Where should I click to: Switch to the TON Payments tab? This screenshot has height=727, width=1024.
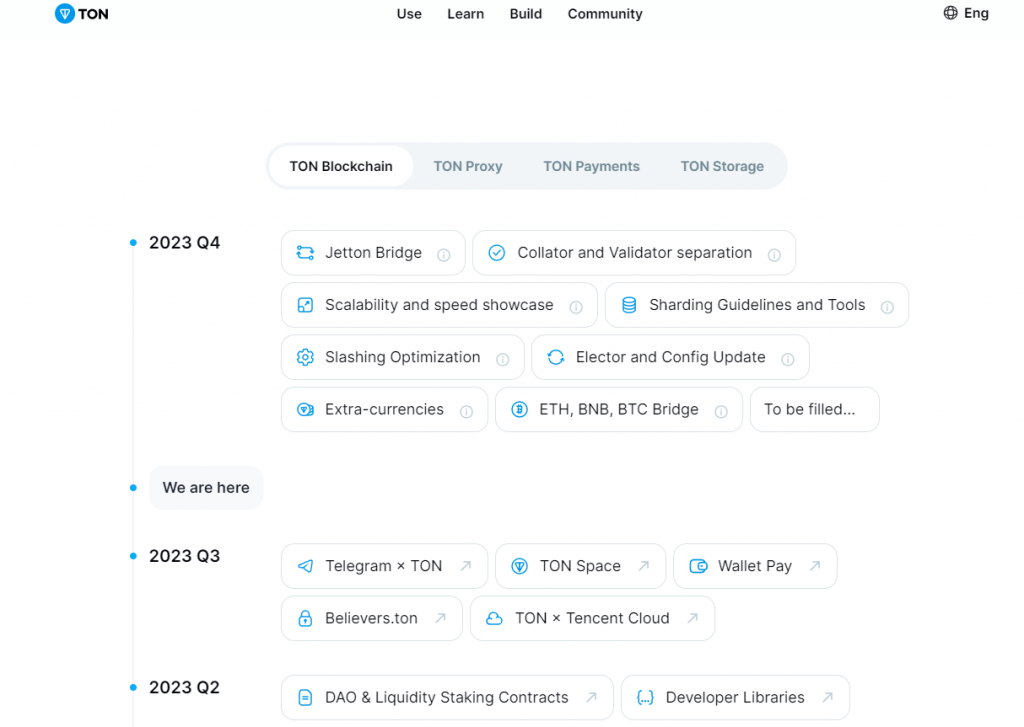(x=591, y=167)
